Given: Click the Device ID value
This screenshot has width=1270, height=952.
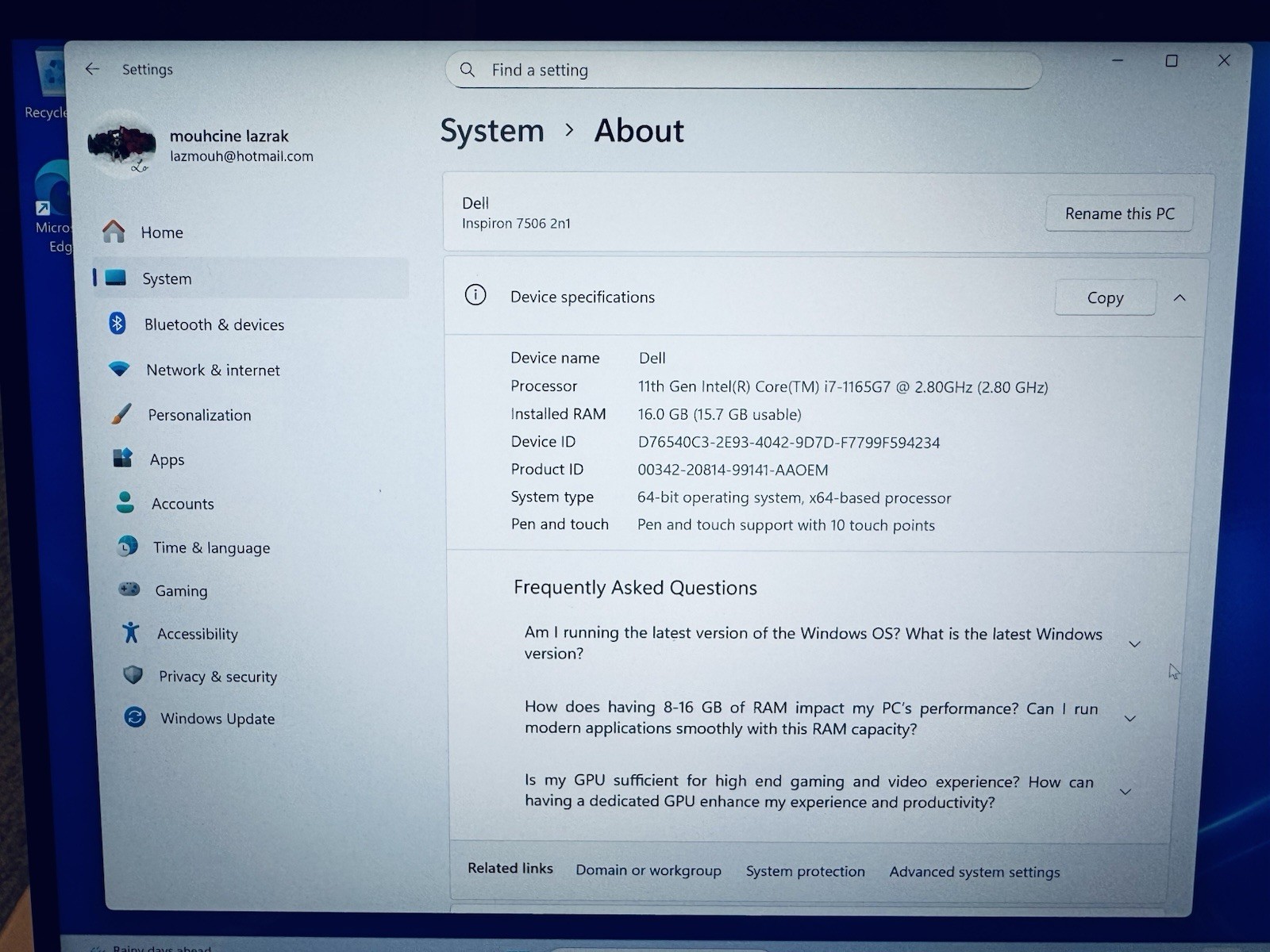Looking at the screenshot, I should click(788, 443).
